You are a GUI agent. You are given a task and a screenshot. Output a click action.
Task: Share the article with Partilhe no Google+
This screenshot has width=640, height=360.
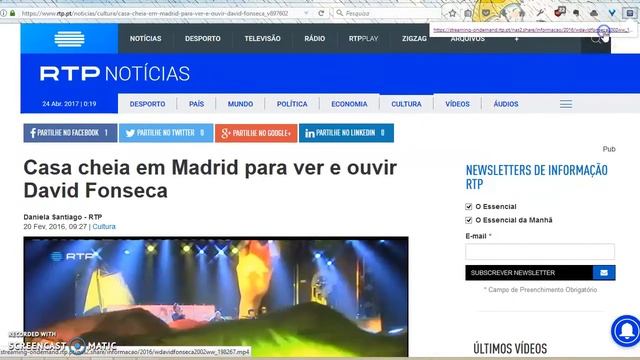(256, 133)
